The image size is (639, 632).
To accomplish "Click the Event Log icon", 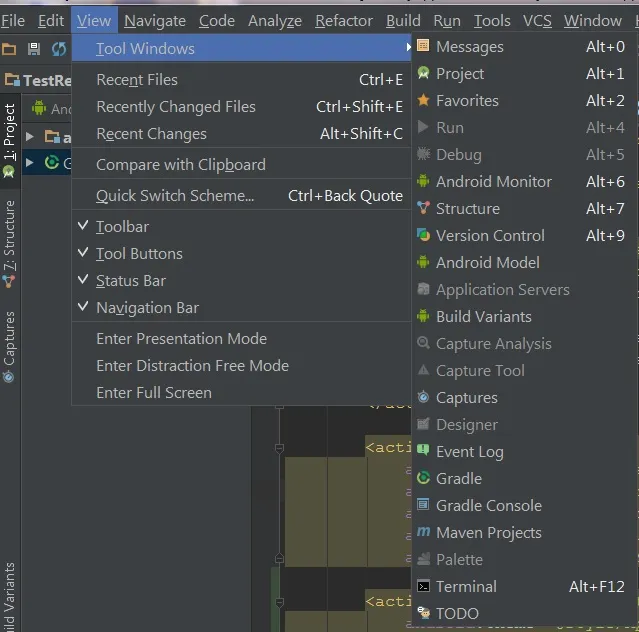I will point(423,451).
